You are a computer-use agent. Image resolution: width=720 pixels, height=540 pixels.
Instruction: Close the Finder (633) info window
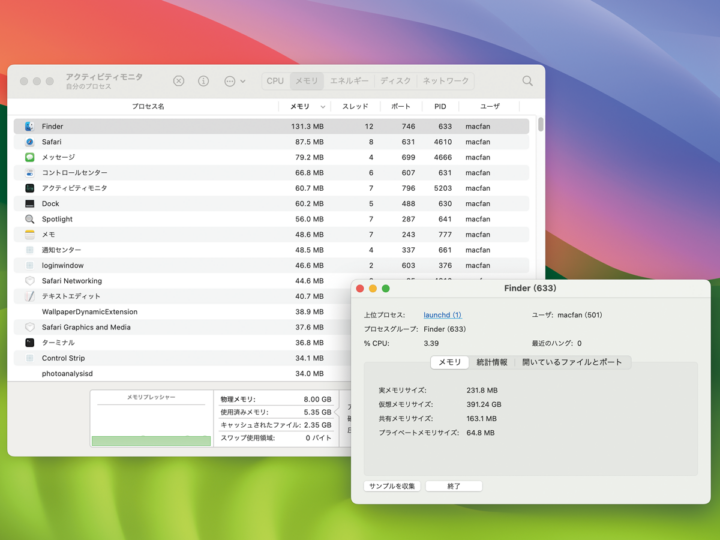click(360, 288)
